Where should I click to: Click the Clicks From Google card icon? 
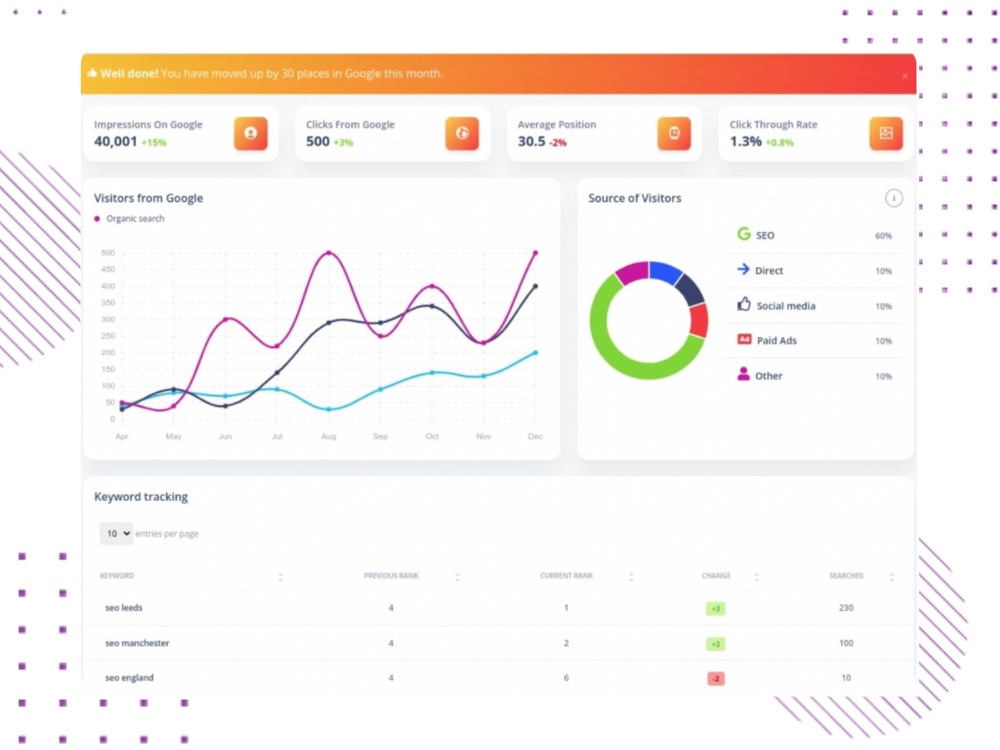[462, 133]
